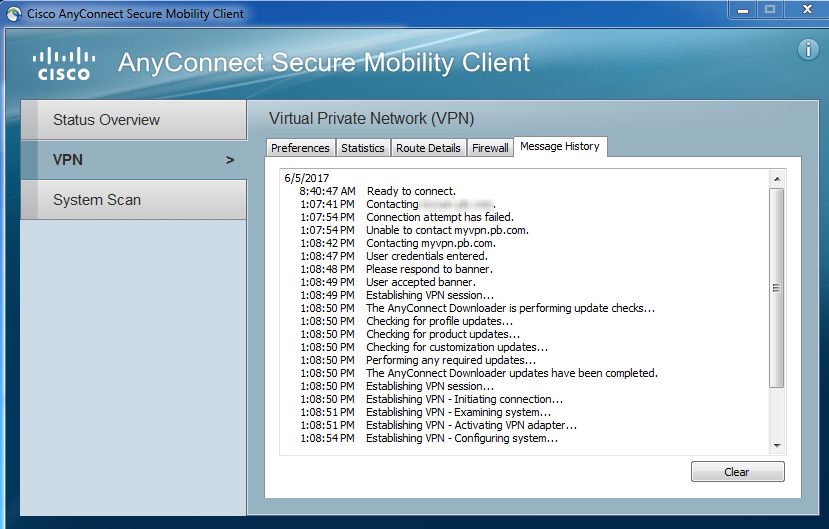Switch to the Preferences tab
Screen dimensions: 829x529
[x=300, y=148]
